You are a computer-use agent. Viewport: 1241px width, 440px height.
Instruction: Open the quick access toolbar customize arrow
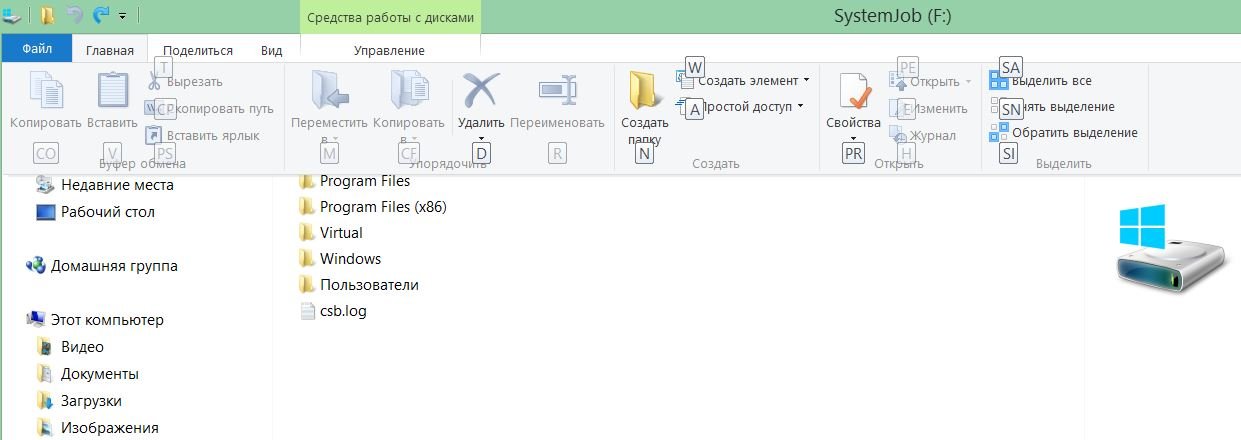click(x=122, y=16)
